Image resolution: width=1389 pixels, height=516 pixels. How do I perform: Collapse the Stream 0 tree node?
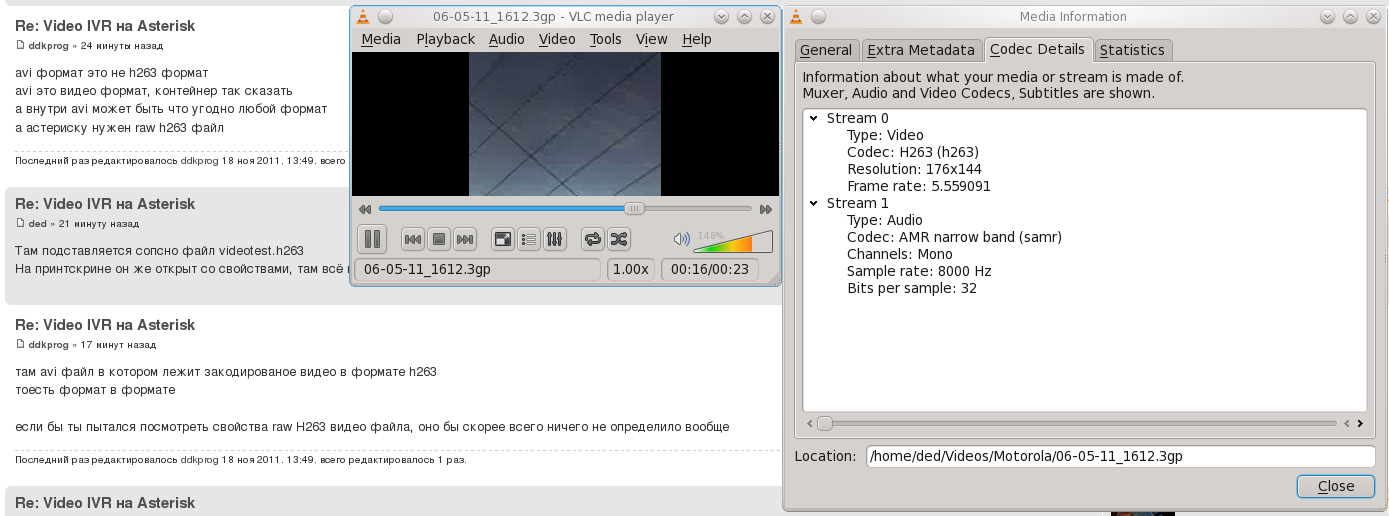(x=814, y=118)
